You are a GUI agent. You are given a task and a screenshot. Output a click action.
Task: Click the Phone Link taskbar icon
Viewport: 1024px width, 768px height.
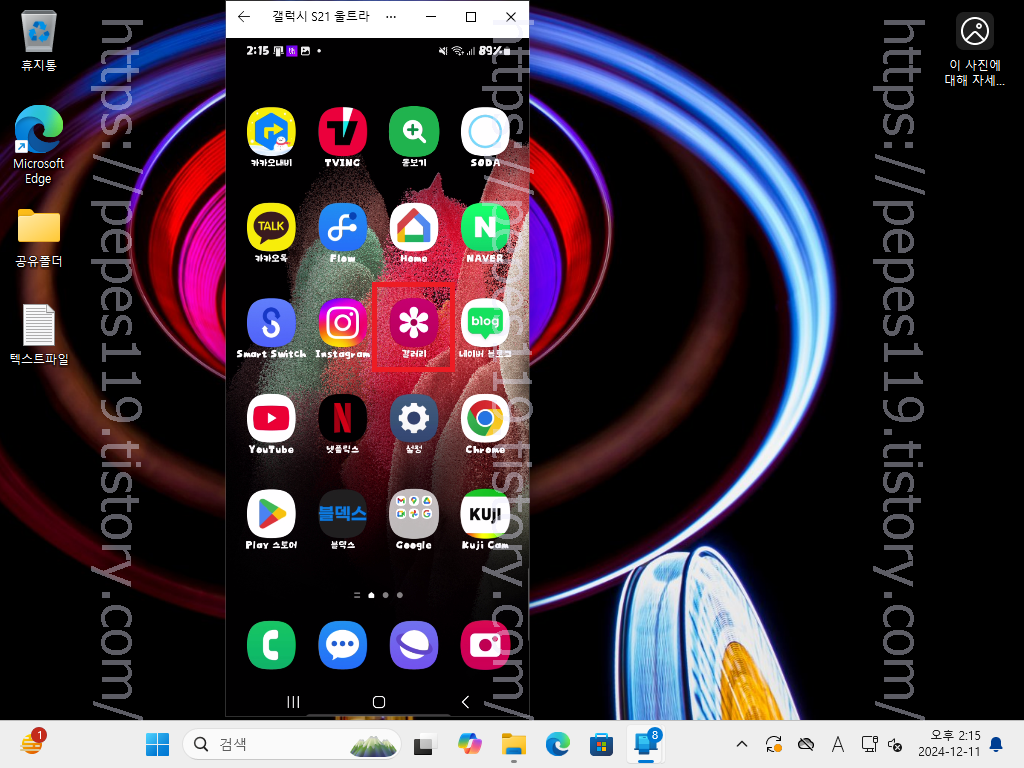[646, 744]
